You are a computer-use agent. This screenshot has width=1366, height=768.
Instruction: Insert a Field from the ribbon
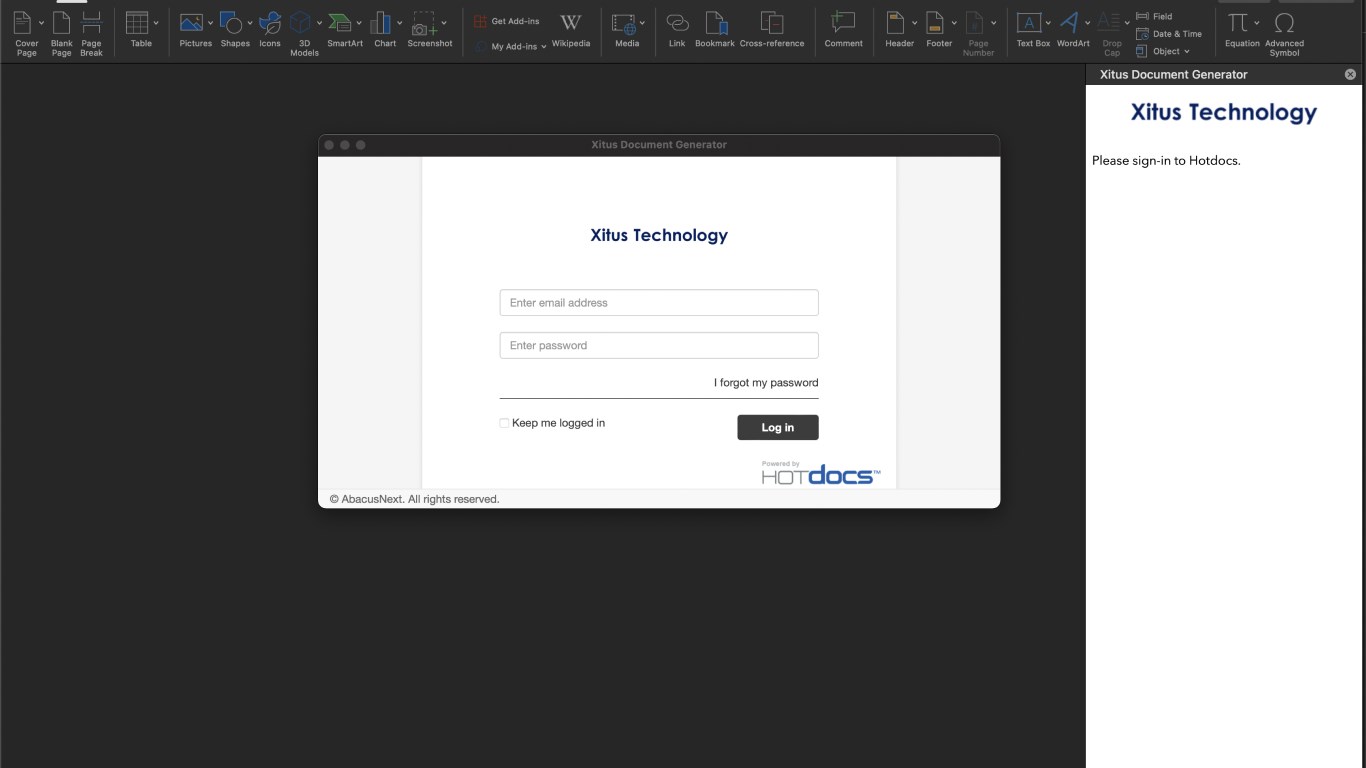[x=1155, y=16]
